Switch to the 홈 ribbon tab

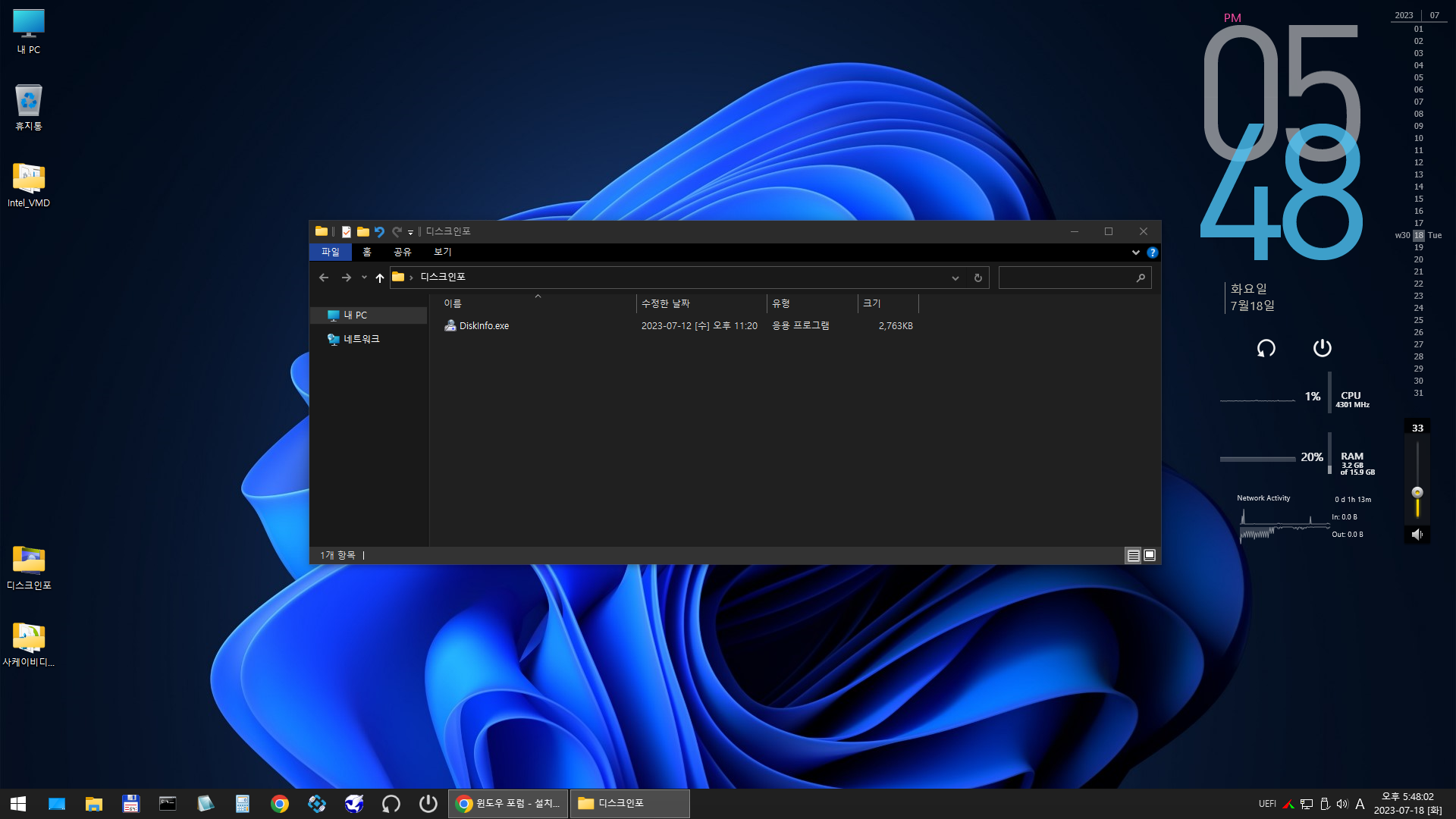point(367,252)
